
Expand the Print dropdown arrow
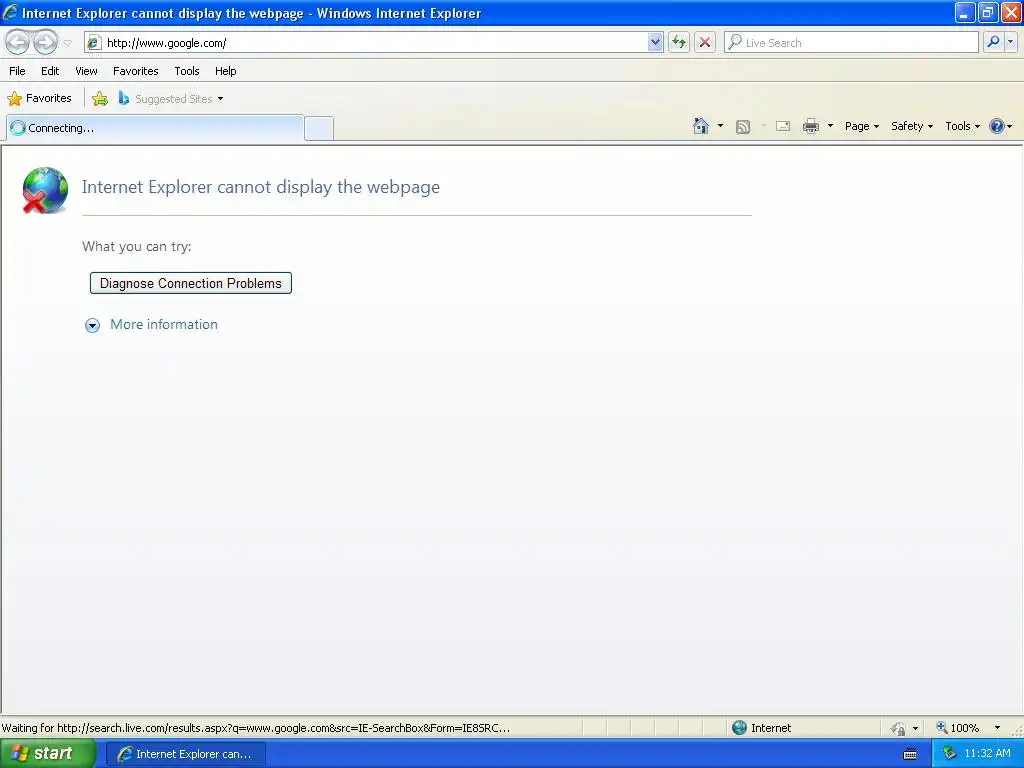[x=831, y=126]
